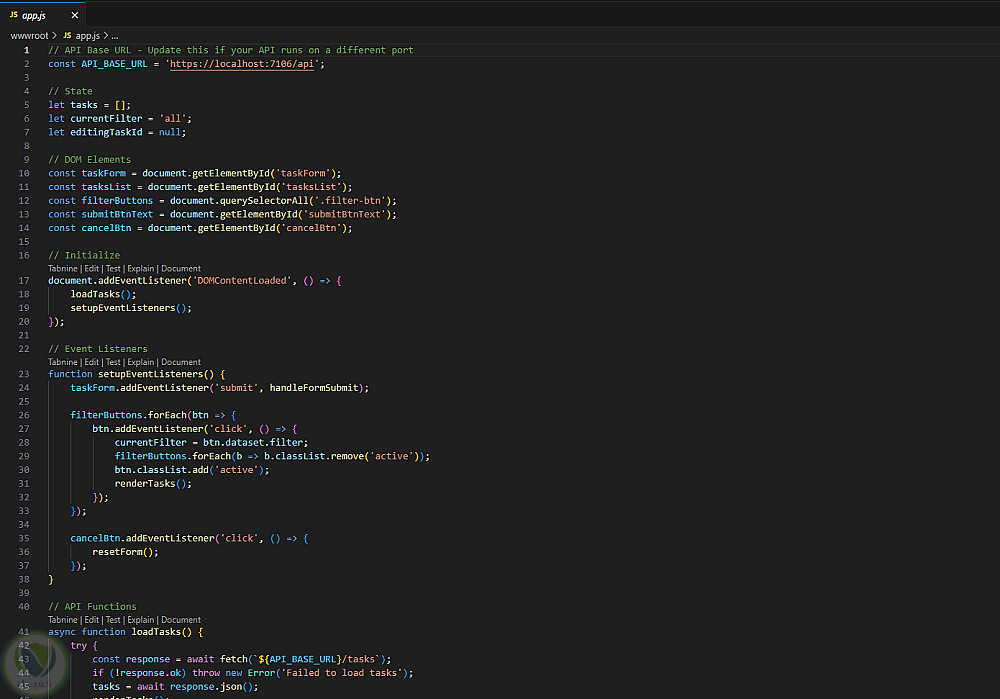This screenshot has width=1000, height=699.
Task: Click the API_BASE_URL constant name on line 2
Action: click(x=114, y=64)
